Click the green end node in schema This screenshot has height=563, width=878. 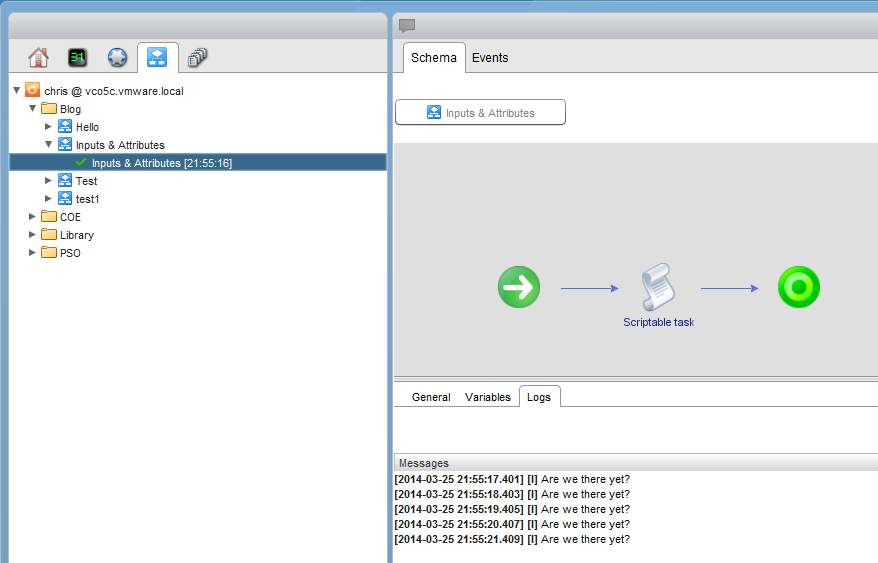(798, 288)
